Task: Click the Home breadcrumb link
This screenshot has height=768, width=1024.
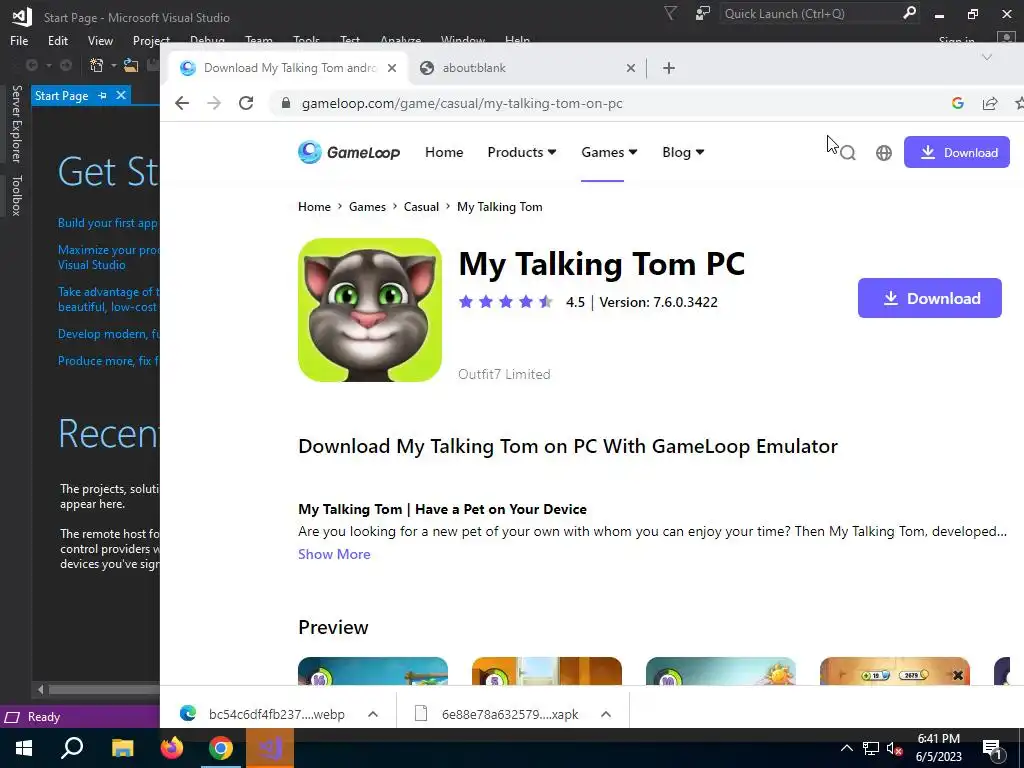Action: point(314,207)
